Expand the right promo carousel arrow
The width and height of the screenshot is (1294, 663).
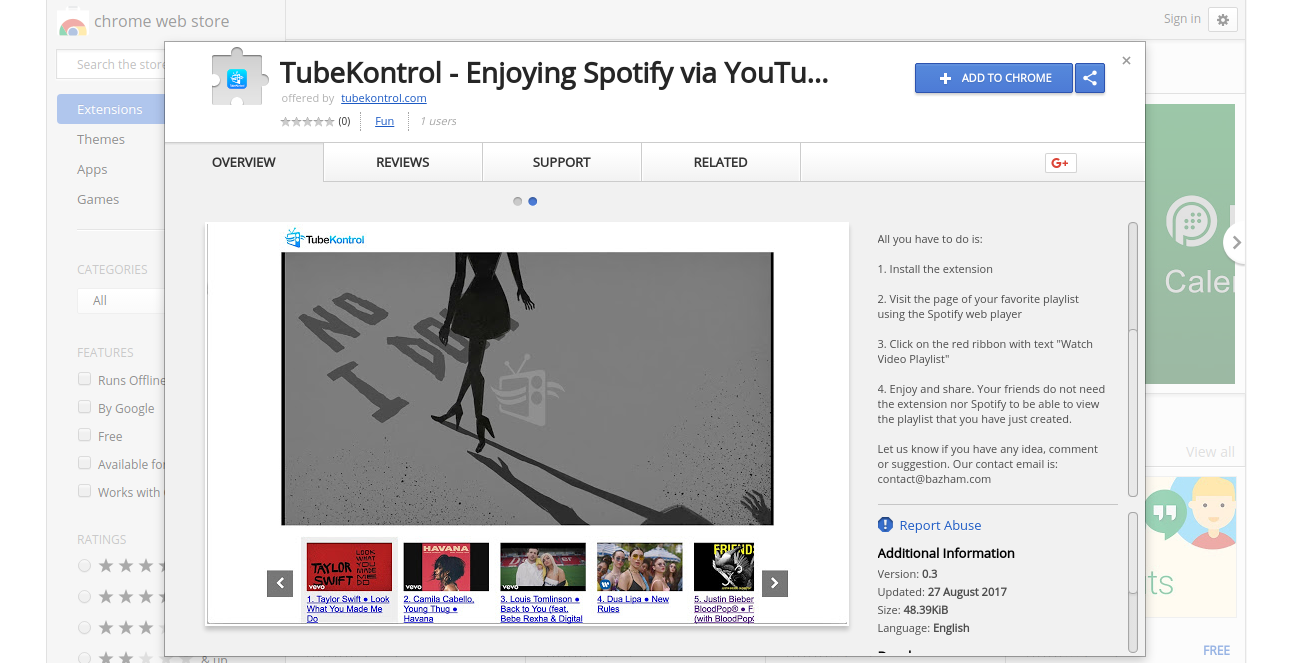pos(1236,242)
